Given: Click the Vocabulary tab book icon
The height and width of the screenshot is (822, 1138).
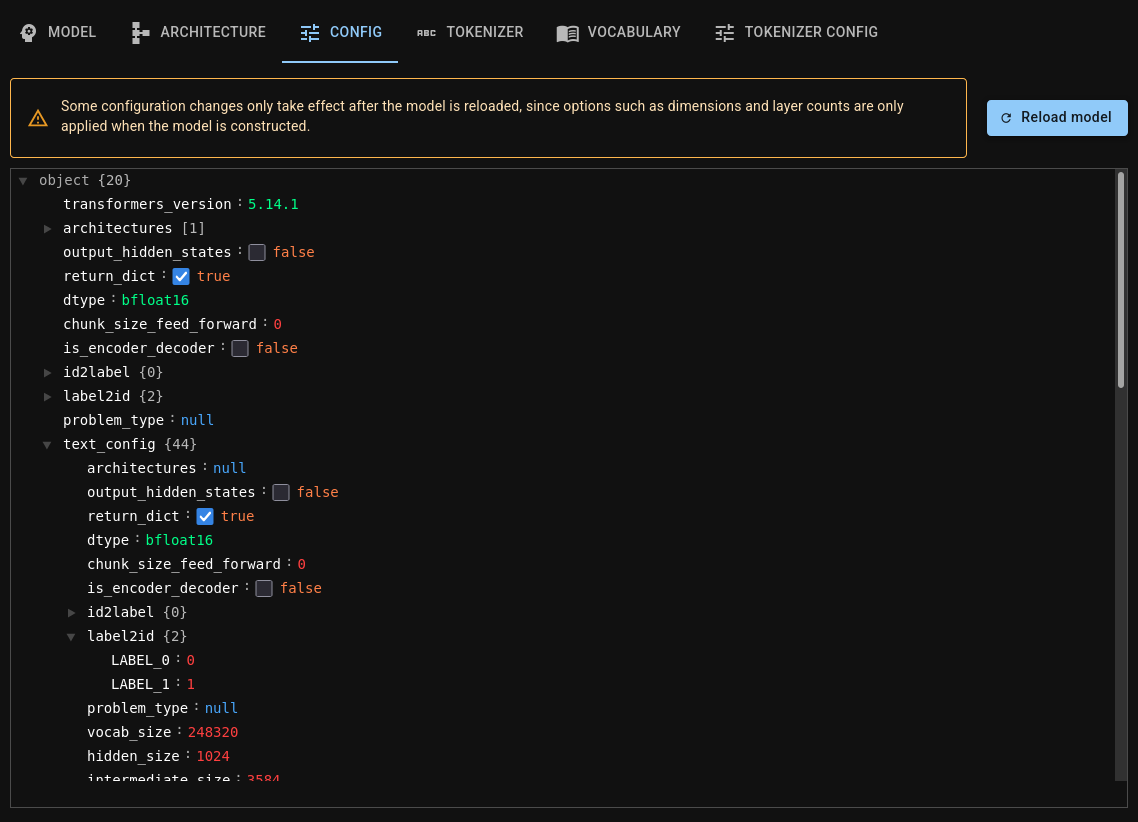Looking at the screenshot, I should click(568, 33).
